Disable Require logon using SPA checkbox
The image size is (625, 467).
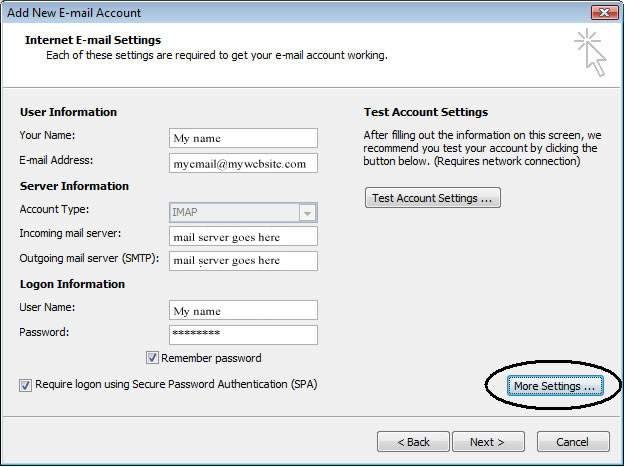pyautogui.click(x=25, y=384)
